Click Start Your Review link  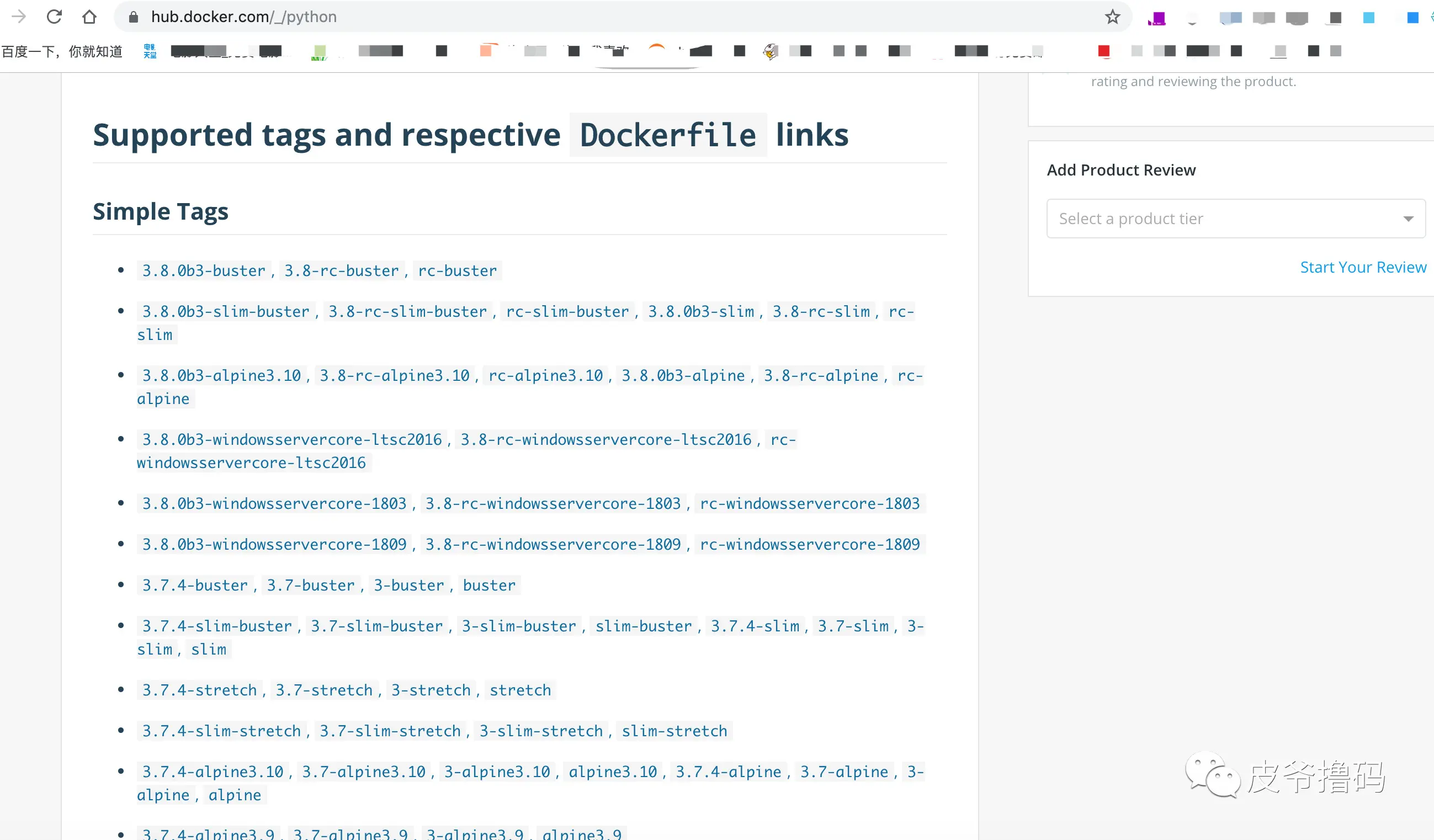[x=1362, y=268]
